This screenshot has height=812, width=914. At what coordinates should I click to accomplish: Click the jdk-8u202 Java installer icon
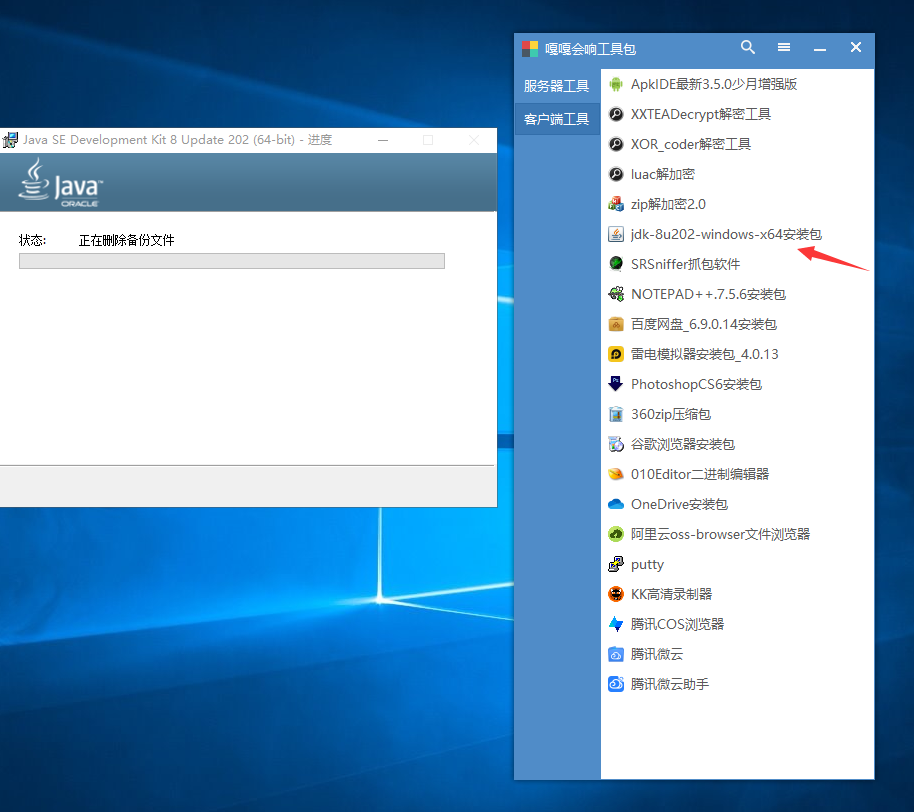[x=616, y=234]
